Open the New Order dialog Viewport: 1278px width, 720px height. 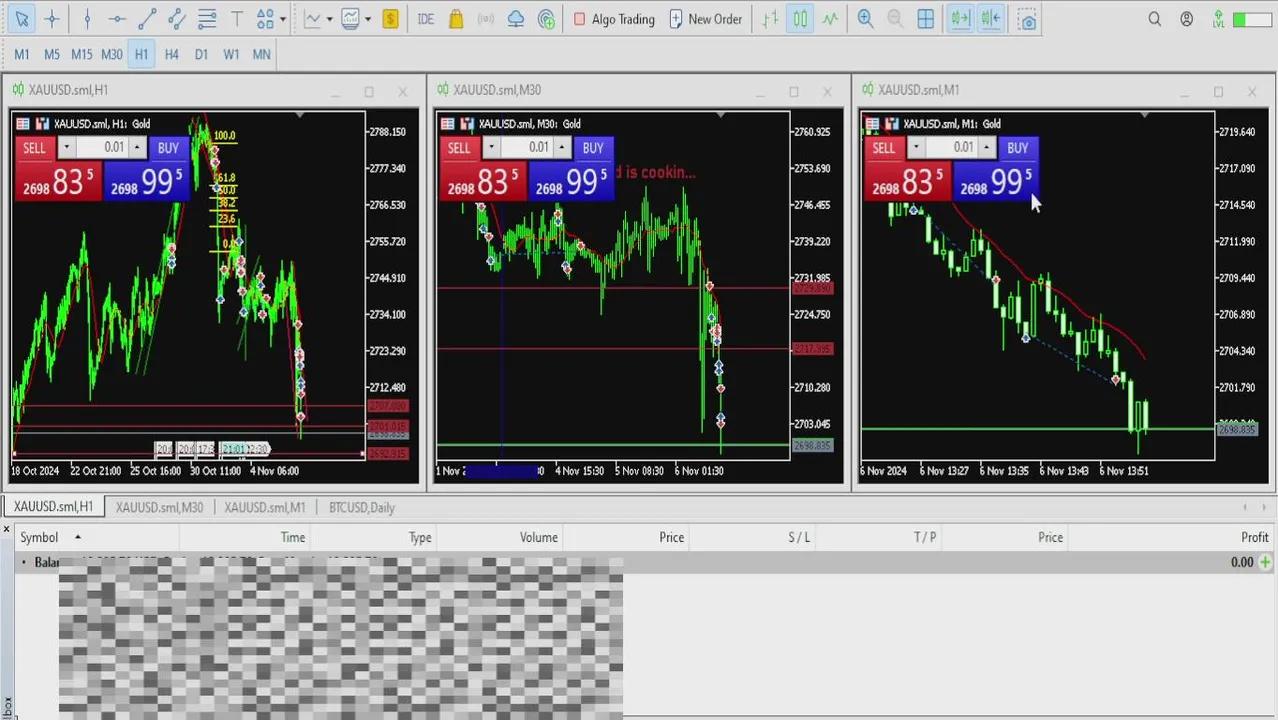pyautogui.click(x=705, y=19)
